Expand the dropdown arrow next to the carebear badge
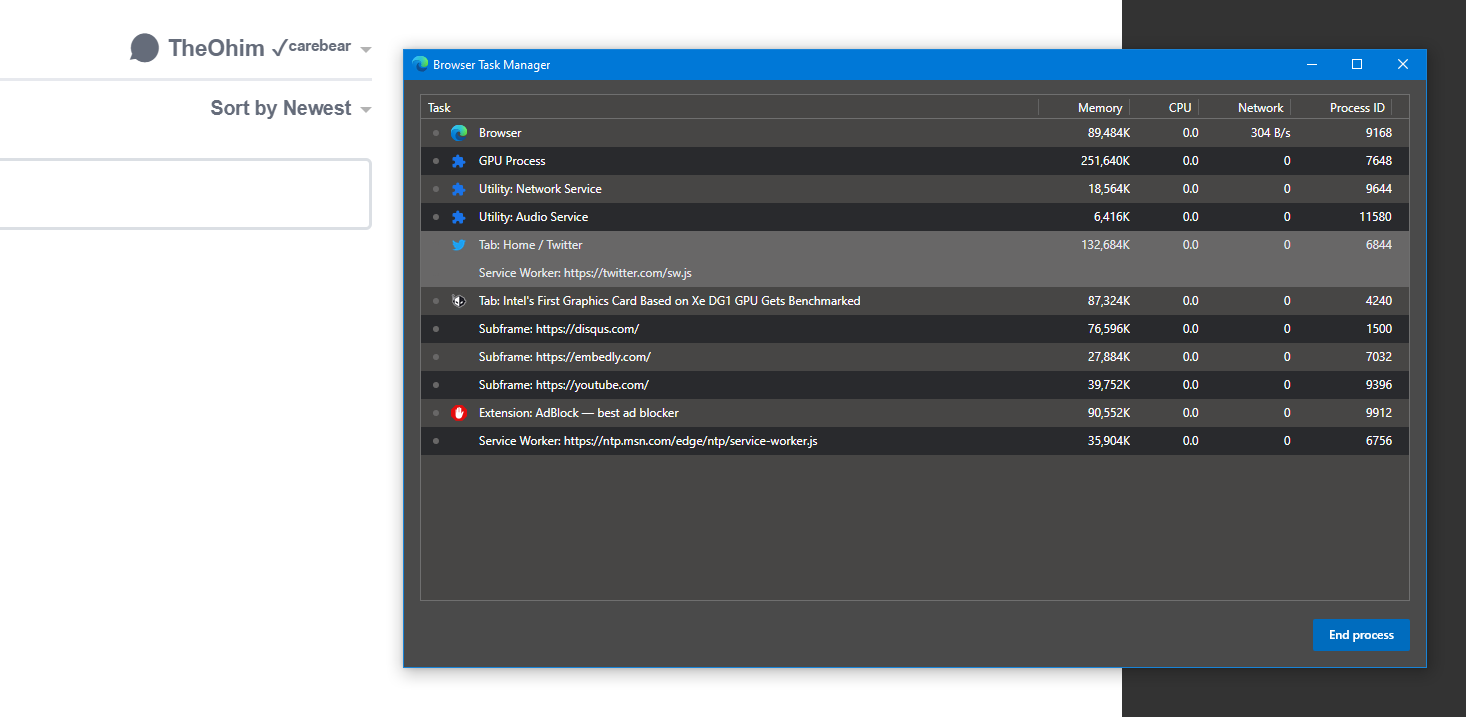1466x717 pixels. coord(365,48)
